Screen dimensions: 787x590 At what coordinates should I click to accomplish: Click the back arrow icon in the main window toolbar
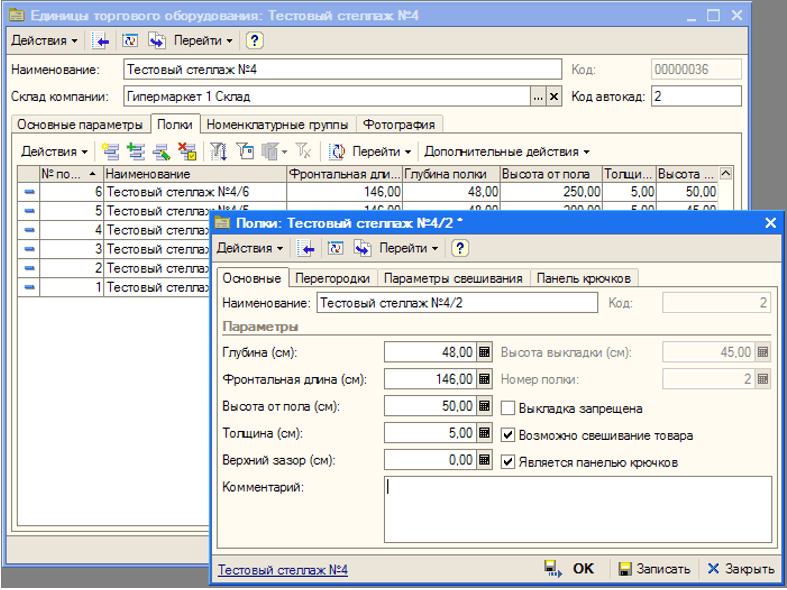[100, 41]
